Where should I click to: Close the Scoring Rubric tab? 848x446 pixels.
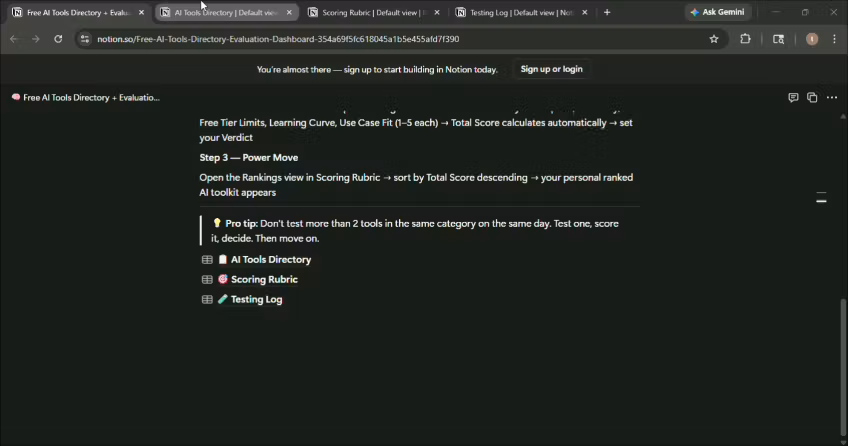(x=437, y=12)
